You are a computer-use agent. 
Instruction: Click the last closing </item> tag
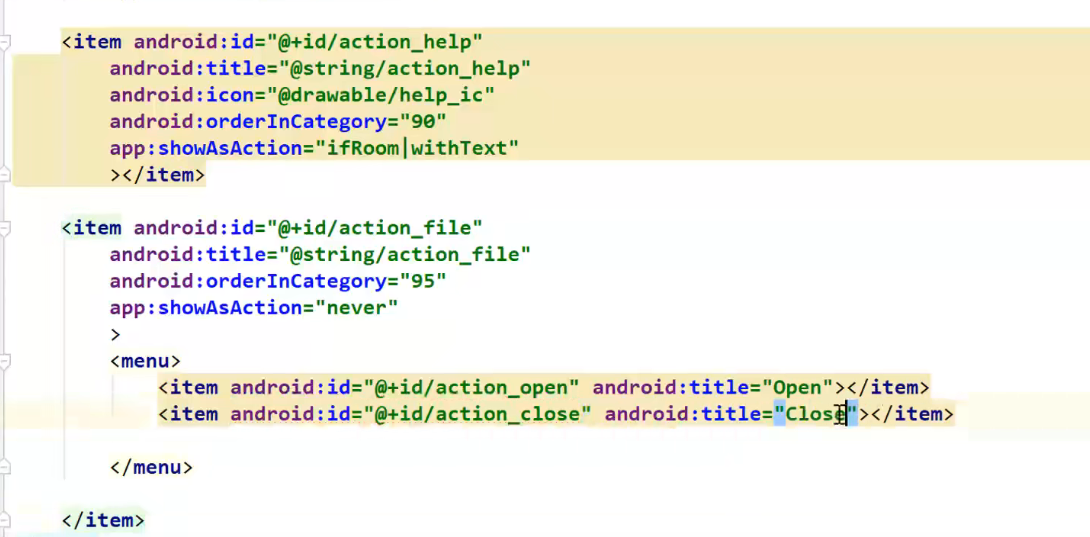point(103,520)
